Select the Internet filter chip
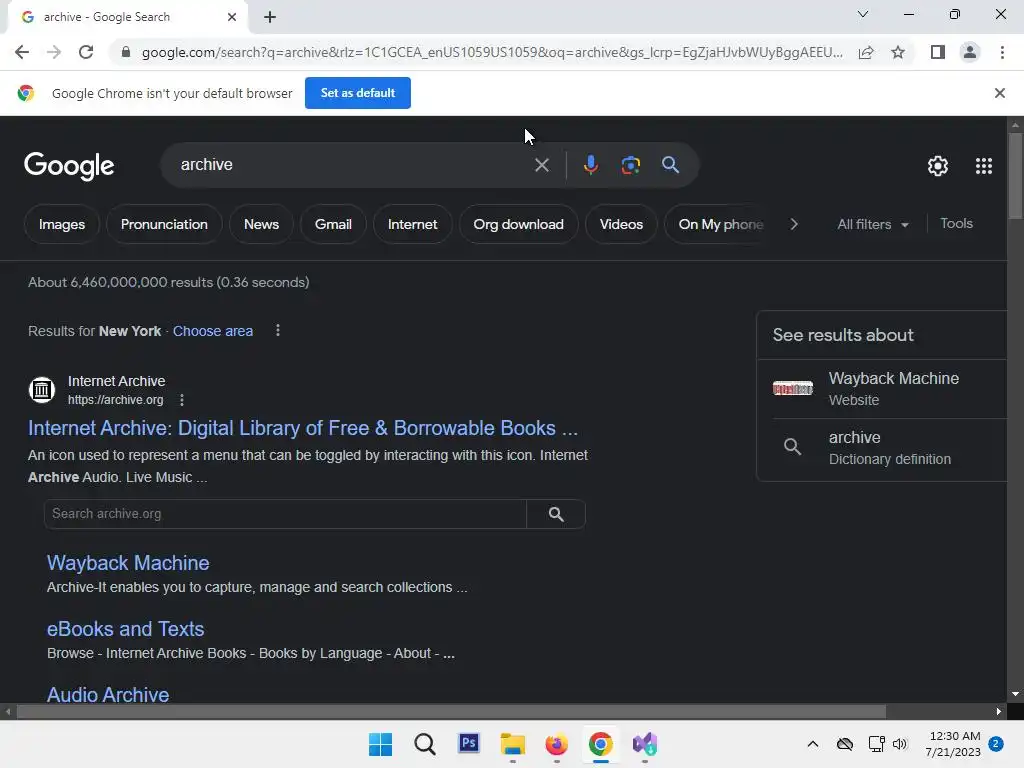The width and height of the screenshot is (1024, 768). pos(412,224)
